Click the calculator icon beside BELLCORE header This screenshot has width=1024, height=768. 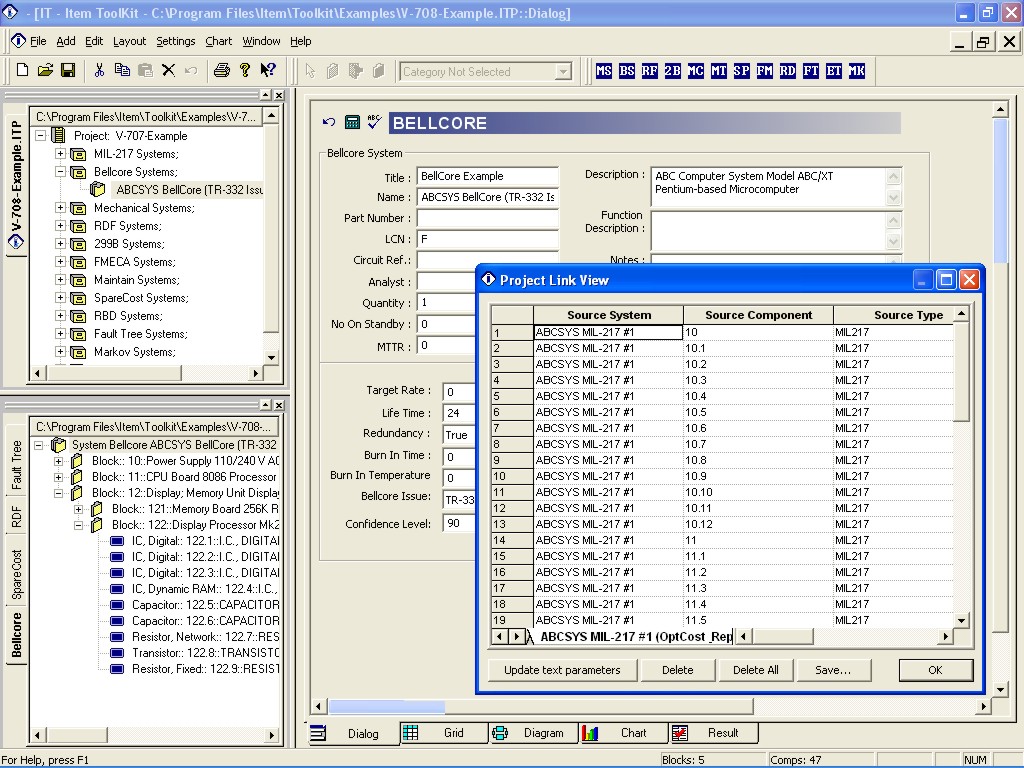click(x=352, y=121)
